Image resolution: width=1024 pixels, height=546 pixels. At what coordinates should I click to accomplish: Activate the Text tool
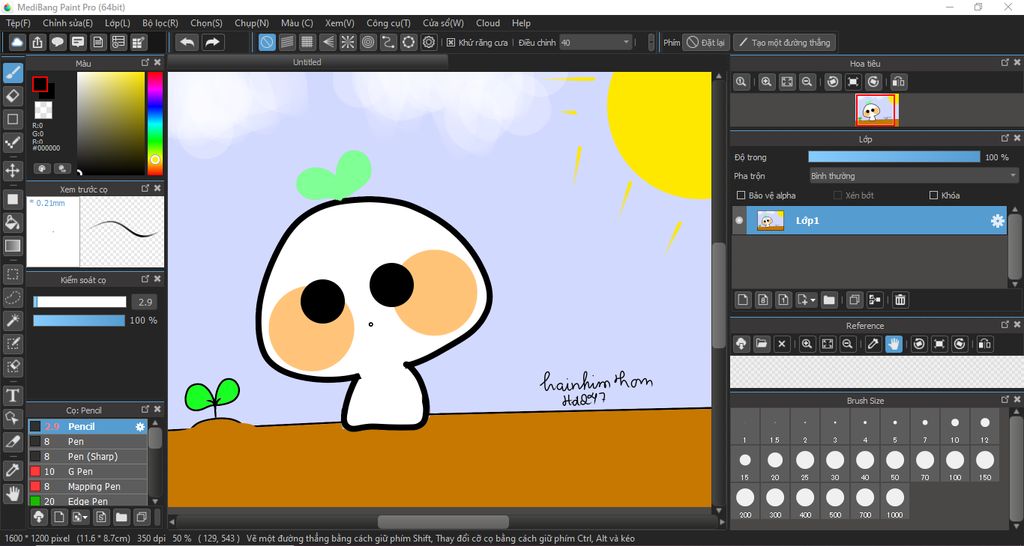coord(13,396)
